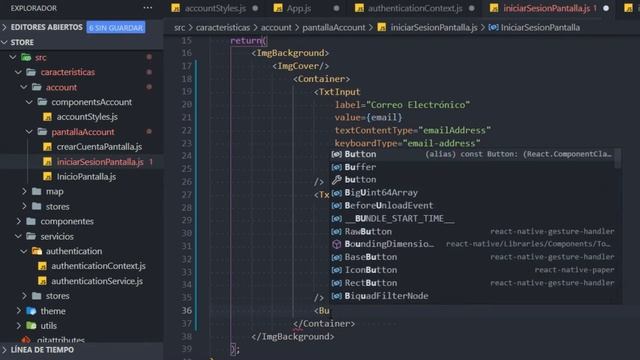Select the iniciarSesionPantalla.js tab

[x=547, y=8]
